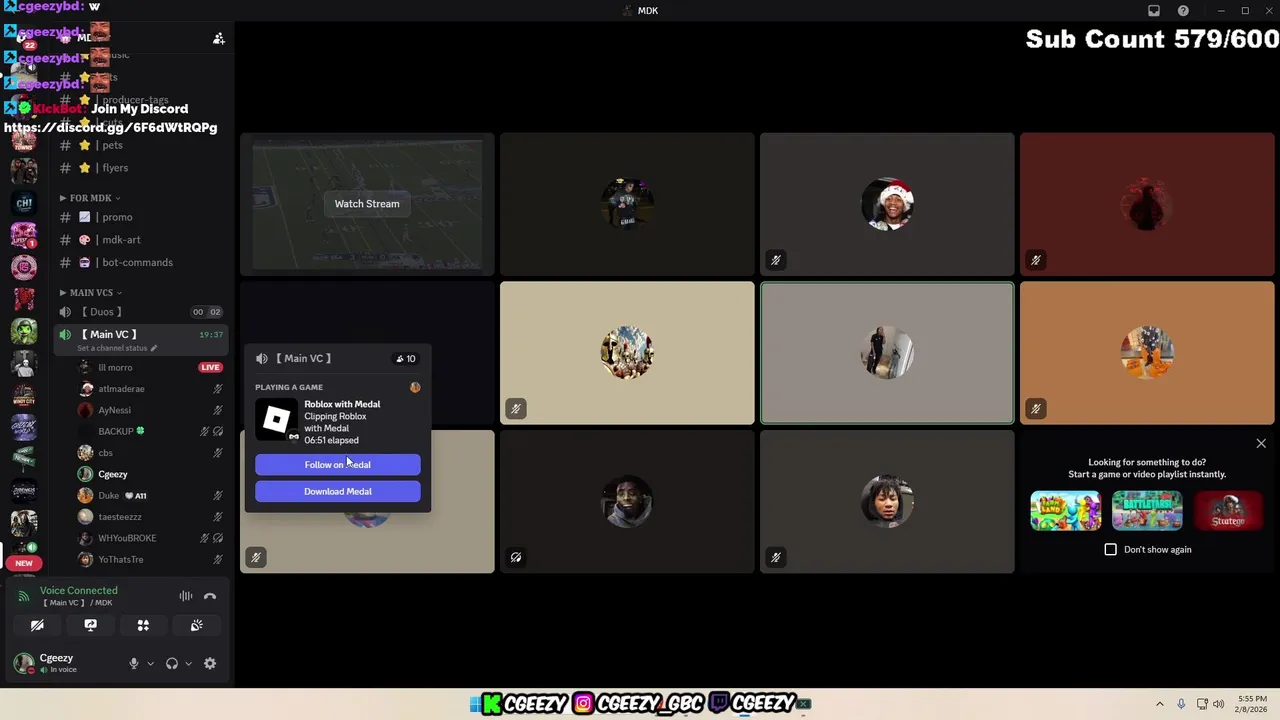The width and height of the screenshot is (1280, 720).
Task: Open microphone input options arrow
Action: (x=150, y=663)
